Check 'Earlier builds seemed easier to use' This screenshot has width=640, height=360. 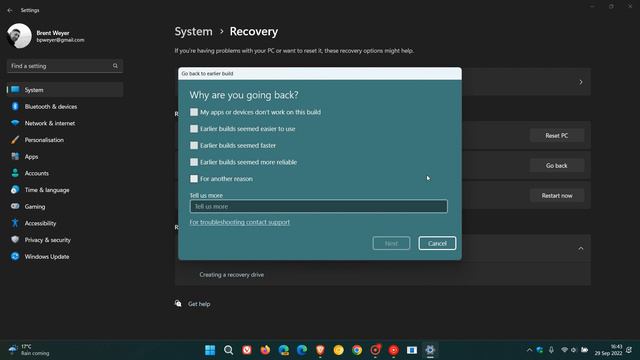(194, 129)
